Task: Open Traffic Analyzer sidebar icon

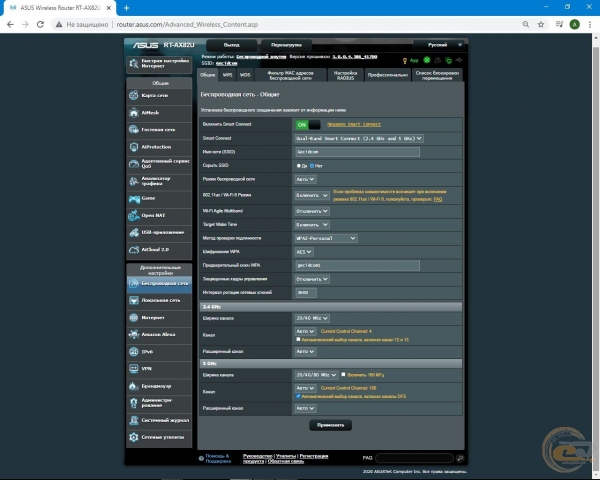Action: click(134, 181)
